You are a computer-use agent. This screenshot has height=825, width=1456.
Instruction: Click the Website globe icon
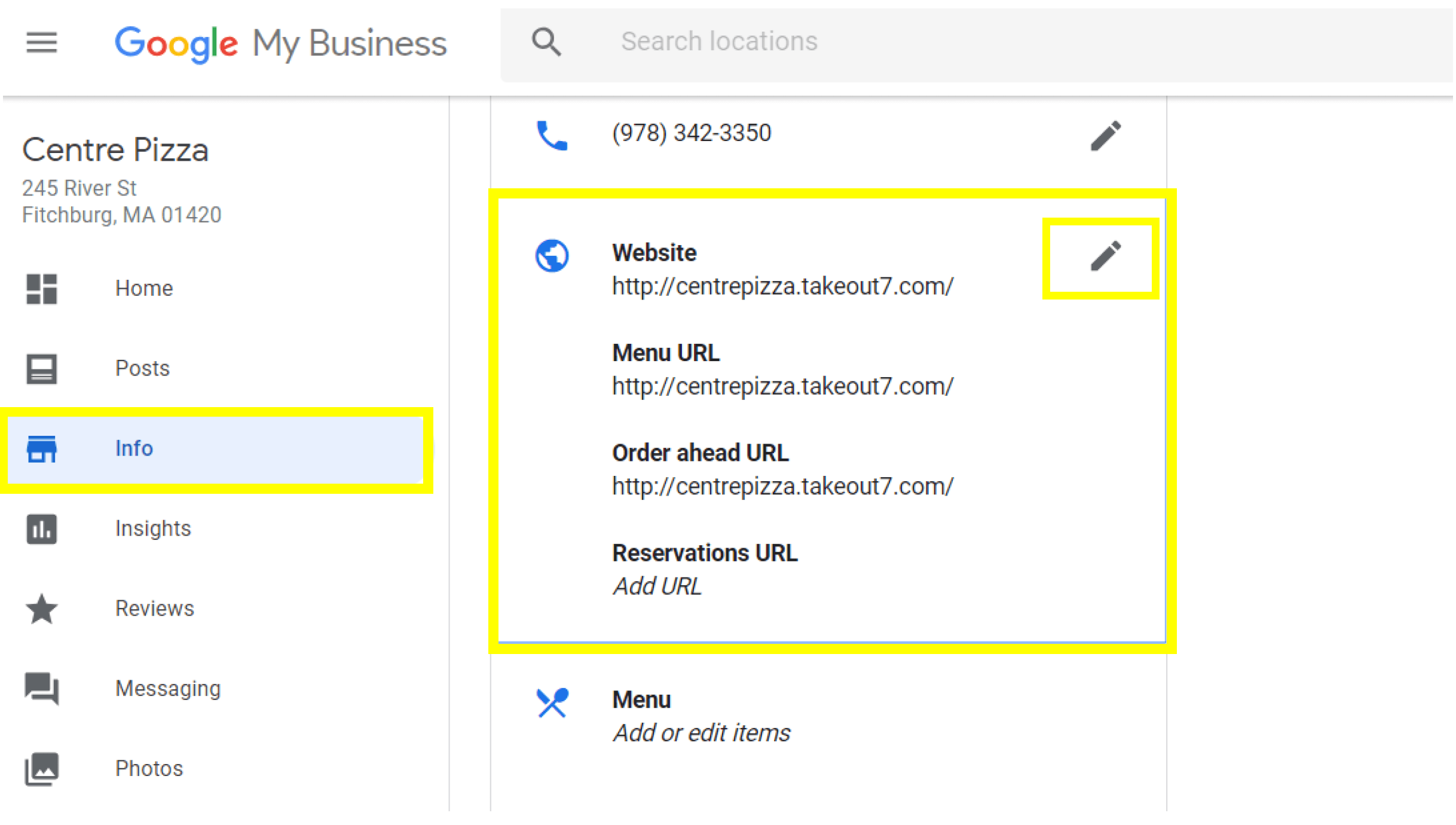click(552, 256)
